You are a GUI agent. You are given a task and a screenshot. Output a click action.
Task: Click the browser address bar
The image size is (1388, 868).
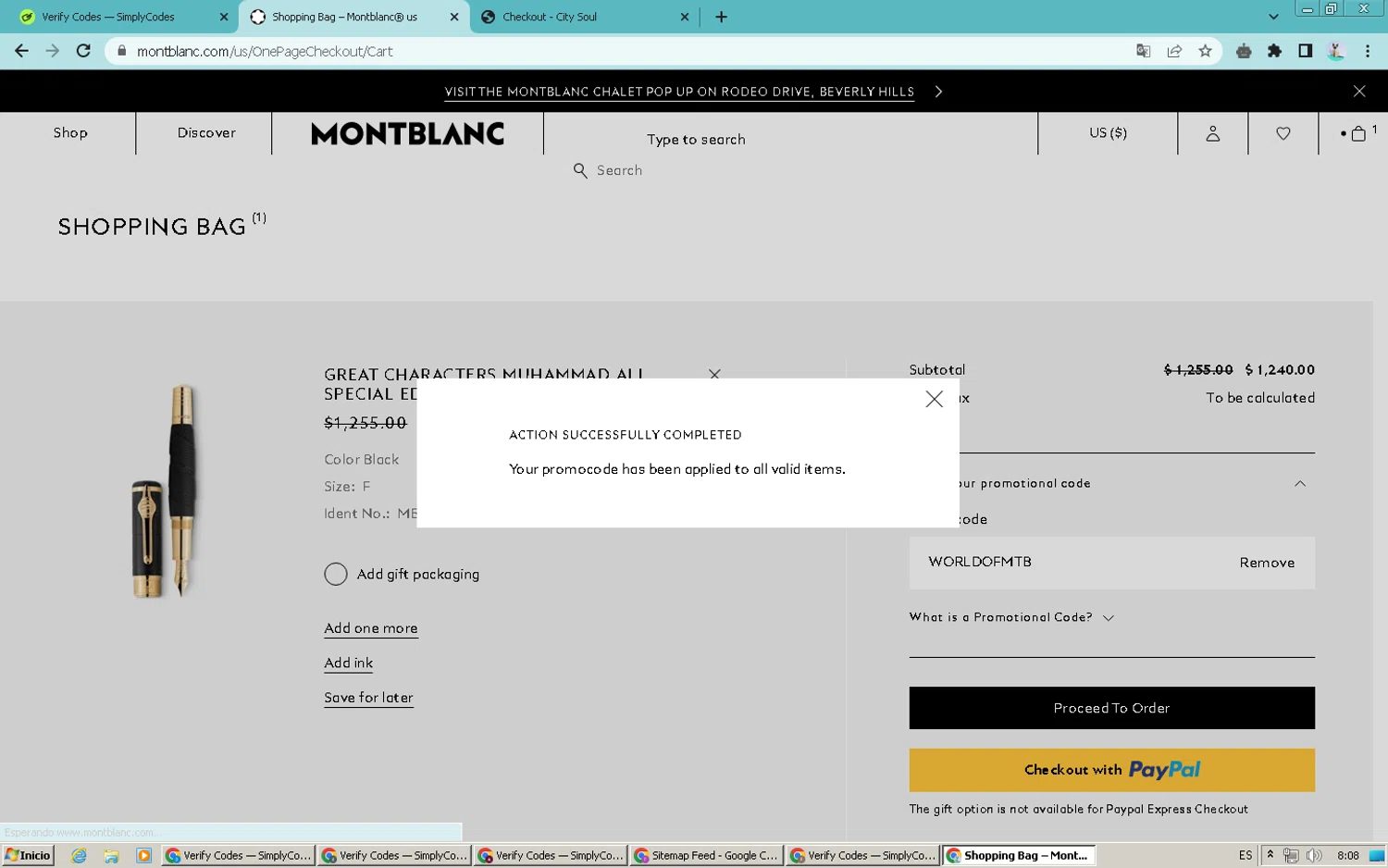pyautogui.click(x=629, y=51)
